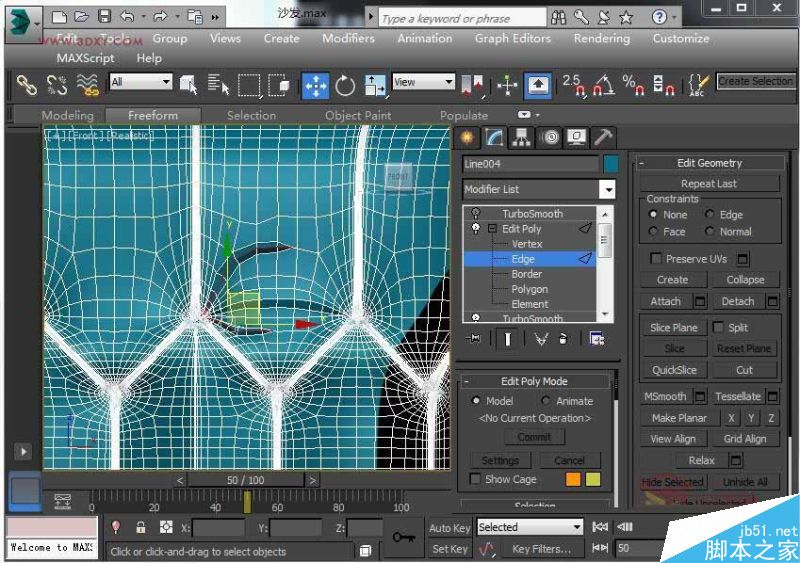Open the Modify command panel tab
This screenshot has height=563, width=800.
494,137
